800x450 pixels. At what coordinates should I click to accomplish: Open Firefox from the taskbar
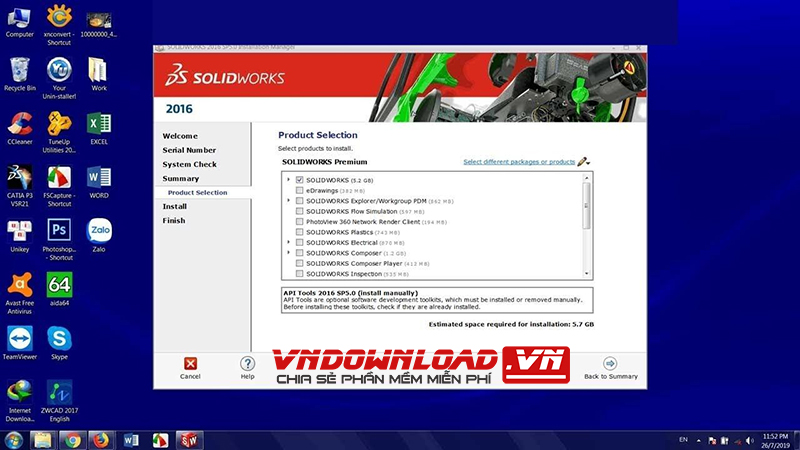101,440
